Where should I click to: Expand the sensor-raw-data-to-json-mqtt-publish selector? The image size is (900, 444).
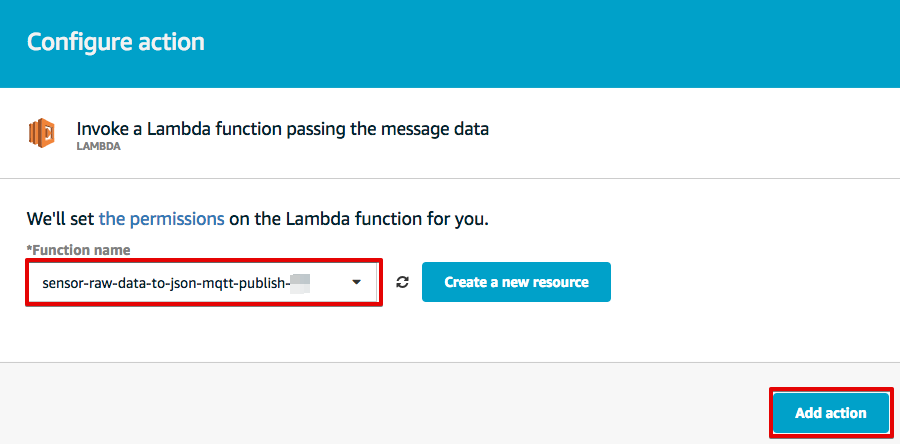204,282
